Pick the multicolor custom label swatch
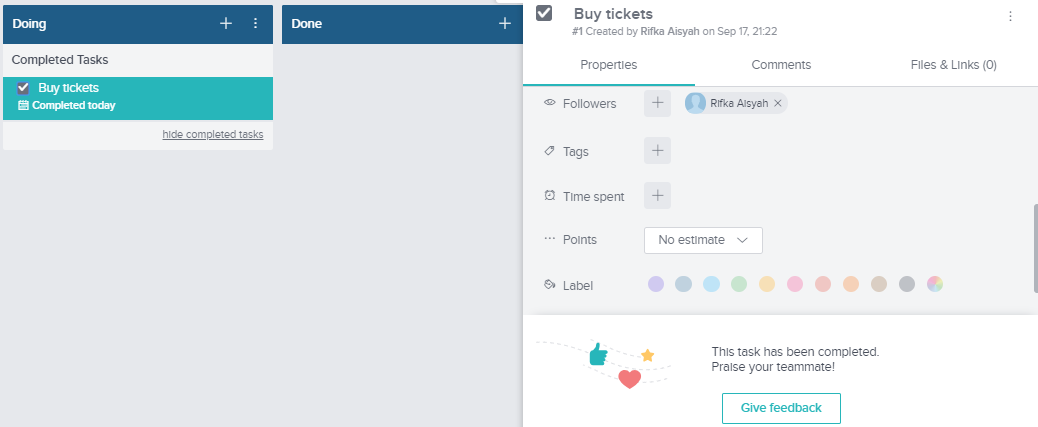 pyautogui.click(x=935, y=284)
